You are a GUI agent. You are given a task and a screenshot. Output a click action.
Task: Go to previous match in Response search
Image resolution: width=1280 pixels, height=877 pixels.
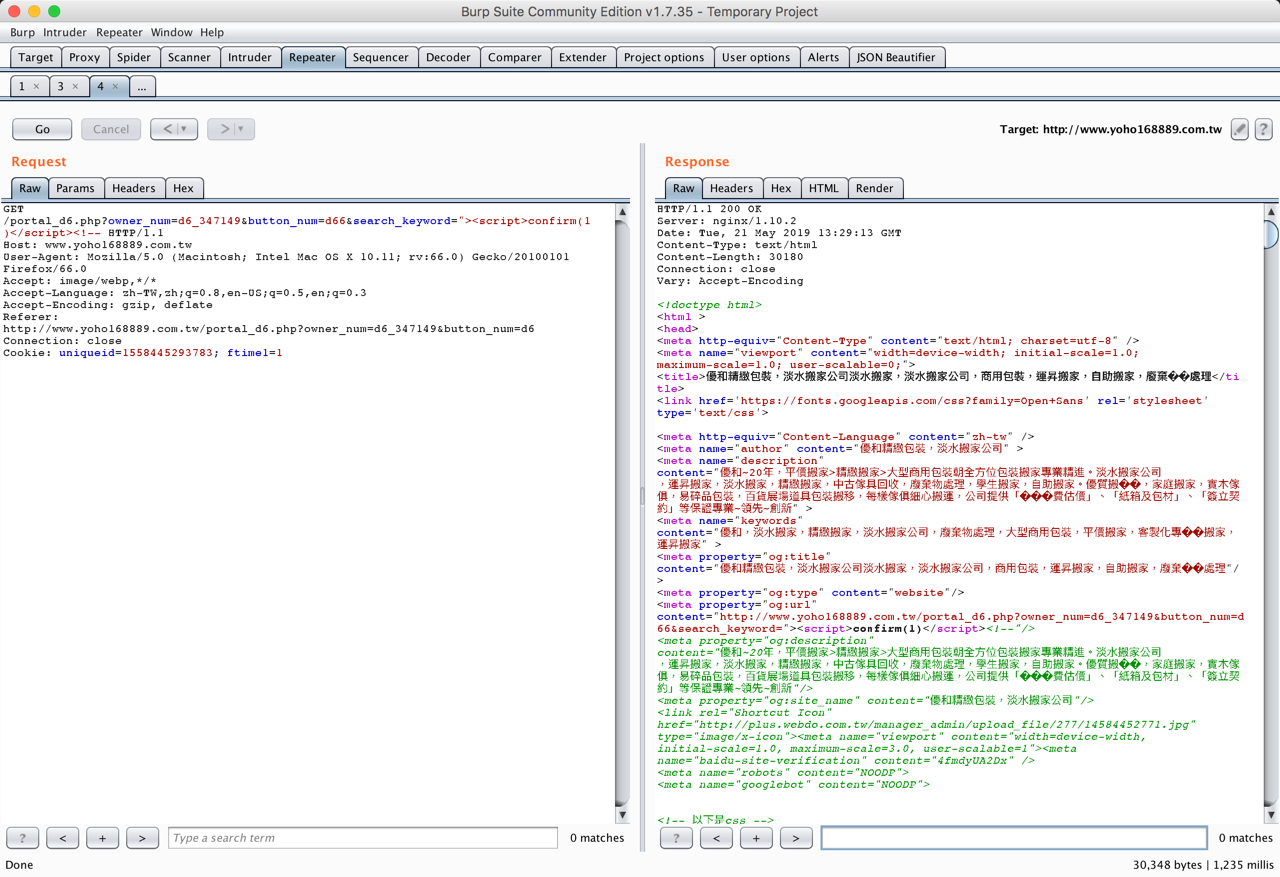716,838
